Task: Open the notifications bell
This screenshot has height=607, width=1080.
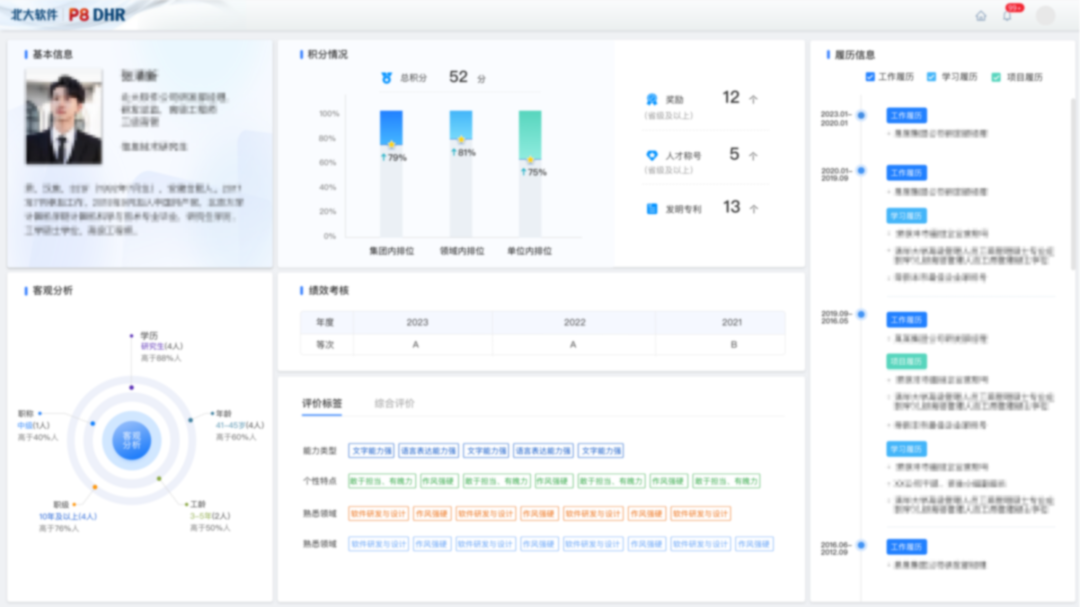Action: point(1007,16)
